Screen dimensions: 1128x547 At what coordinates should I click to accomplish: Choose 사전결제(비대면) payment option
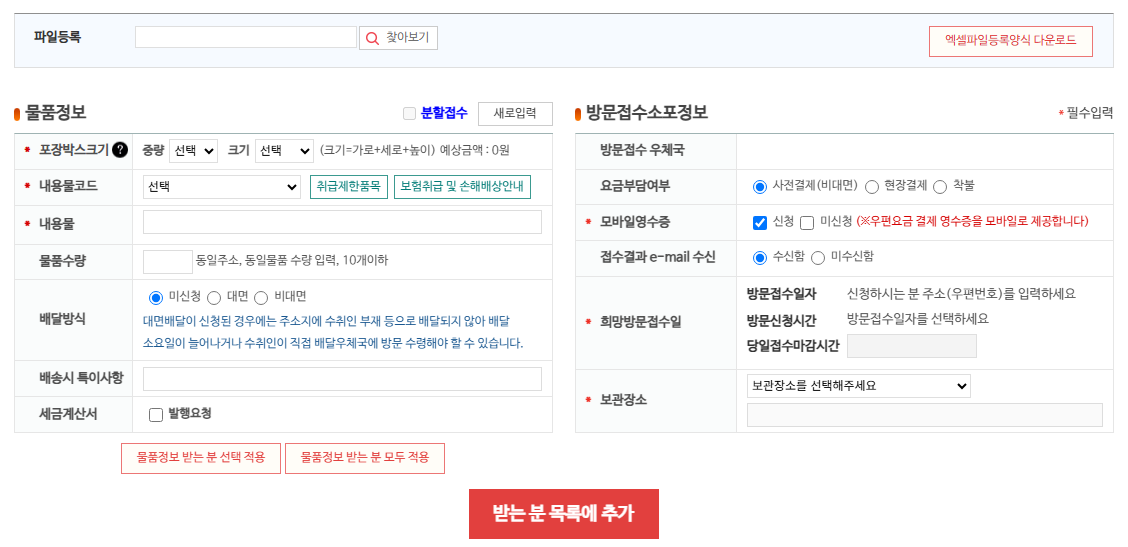760,187
